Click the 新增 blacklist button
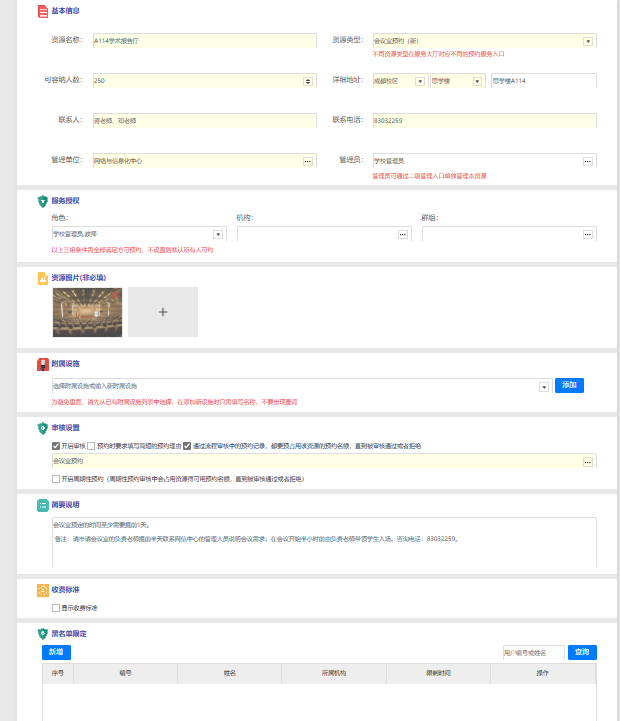The height and width of the screenshot is (721, 620). click(x=56, y=652)
